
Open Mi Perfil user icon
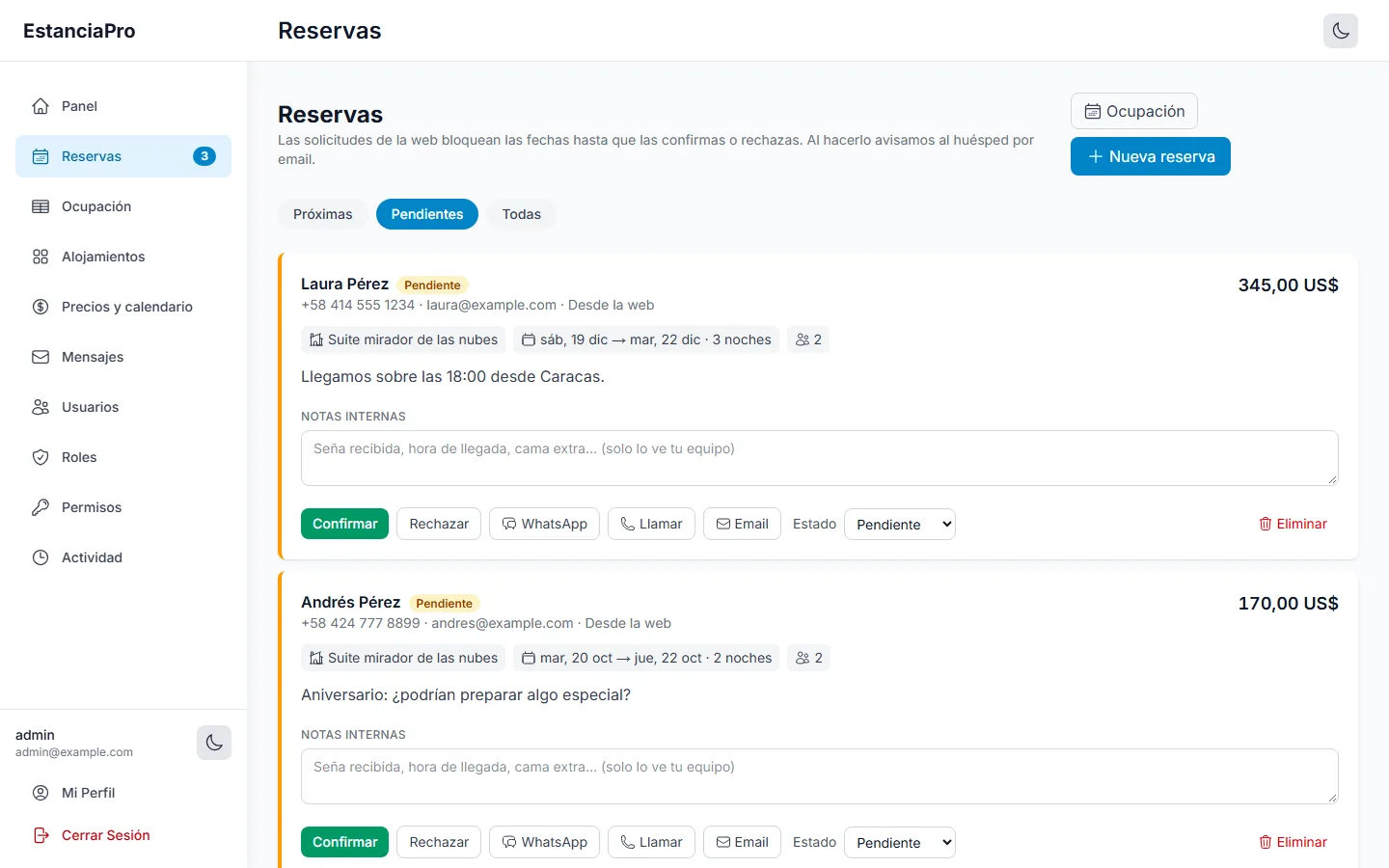point(41,793)
